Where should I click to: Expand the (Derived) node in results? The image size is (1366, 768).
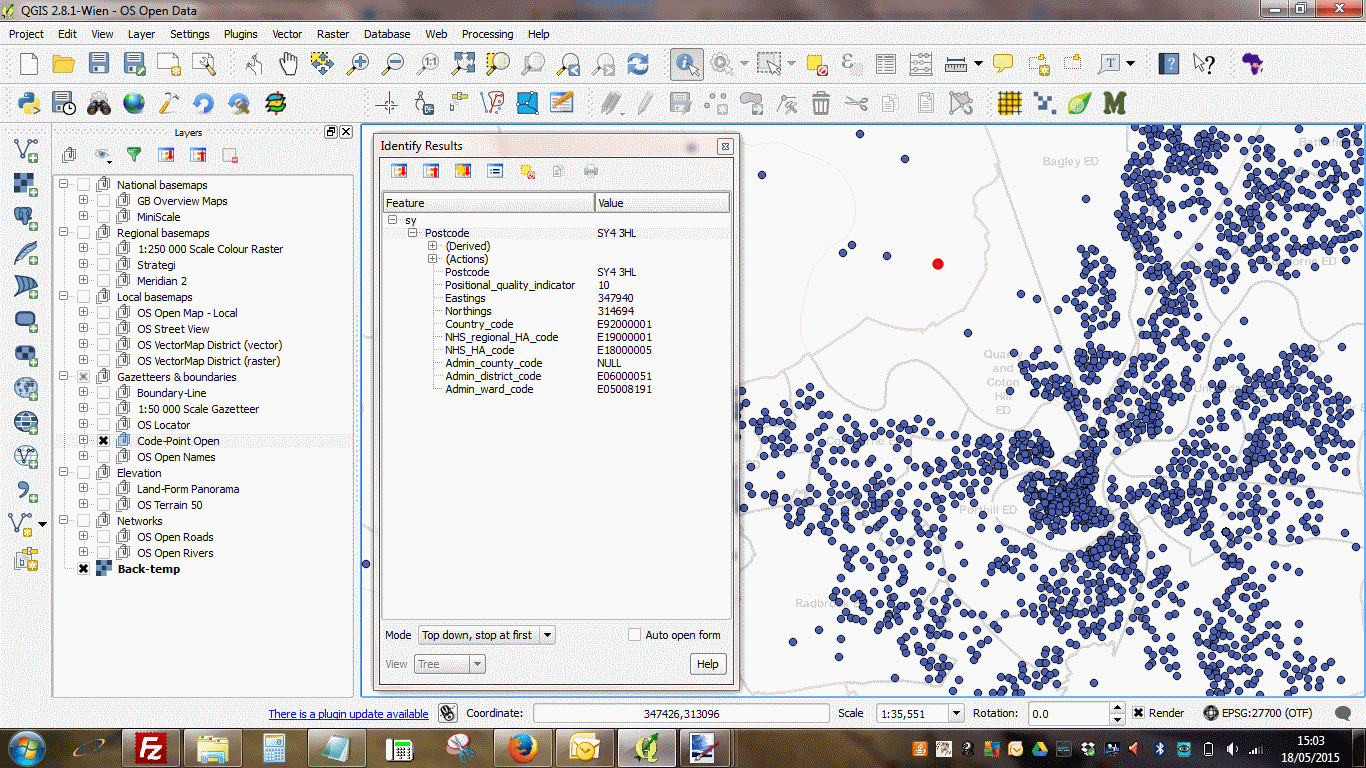(433, 246)
